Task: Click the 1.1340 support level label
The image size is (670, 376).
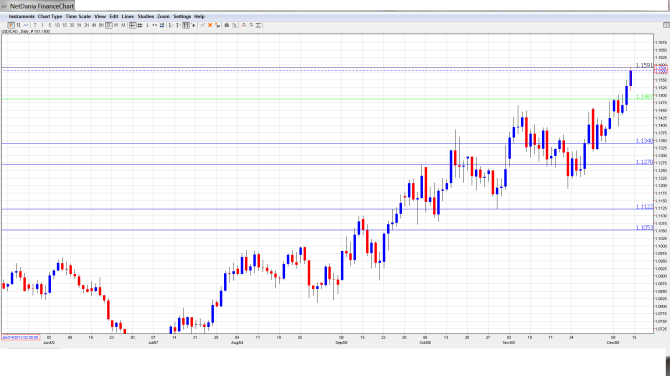Action: coord(644,141)
